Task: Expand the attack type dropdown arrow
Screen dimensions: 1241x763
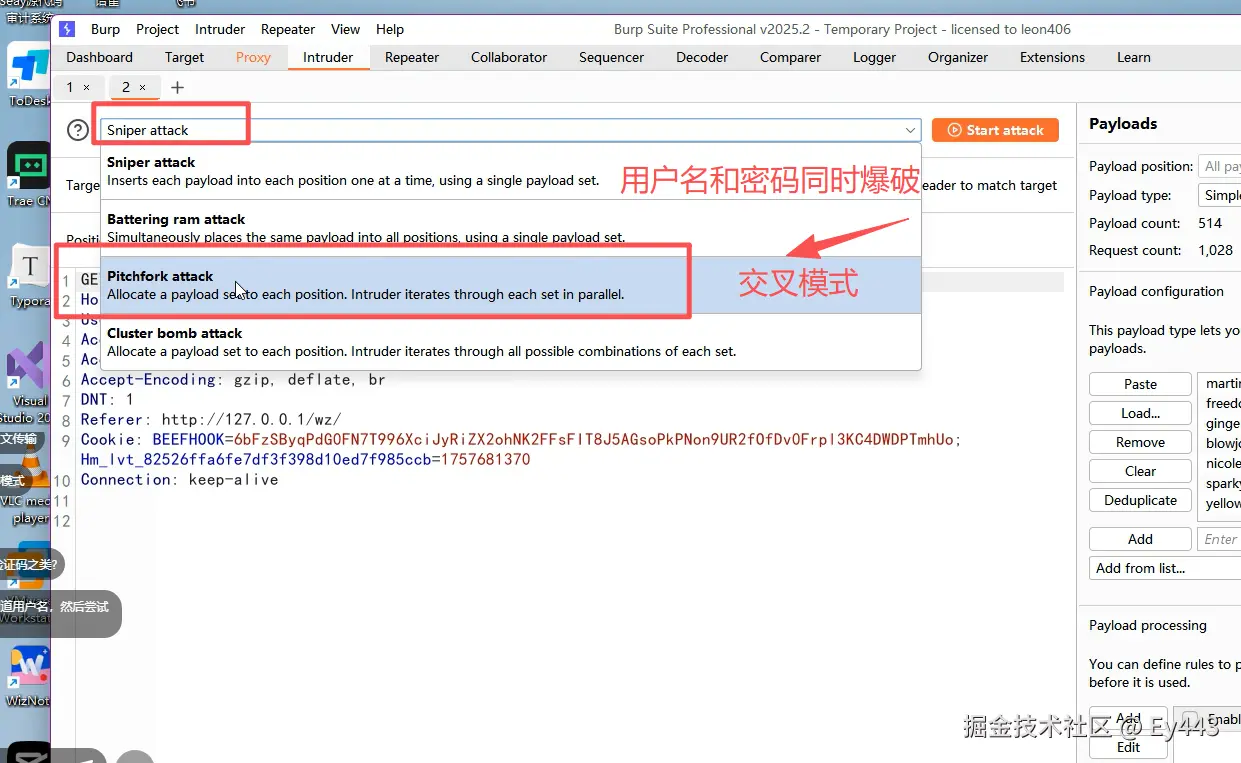Action: (x=910, y=130)
